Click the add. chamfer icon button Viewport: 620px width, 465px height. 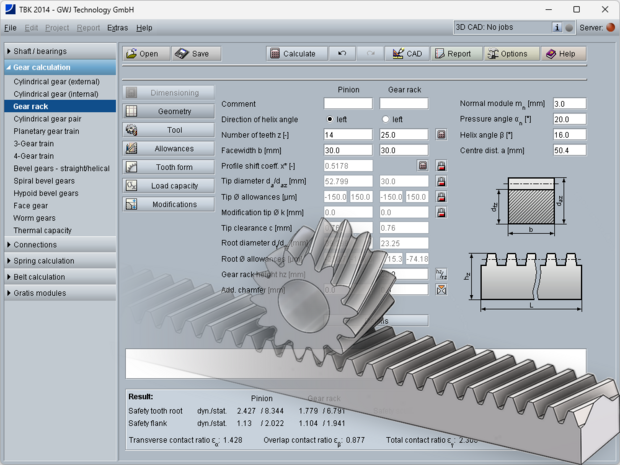tap(441, 290)
